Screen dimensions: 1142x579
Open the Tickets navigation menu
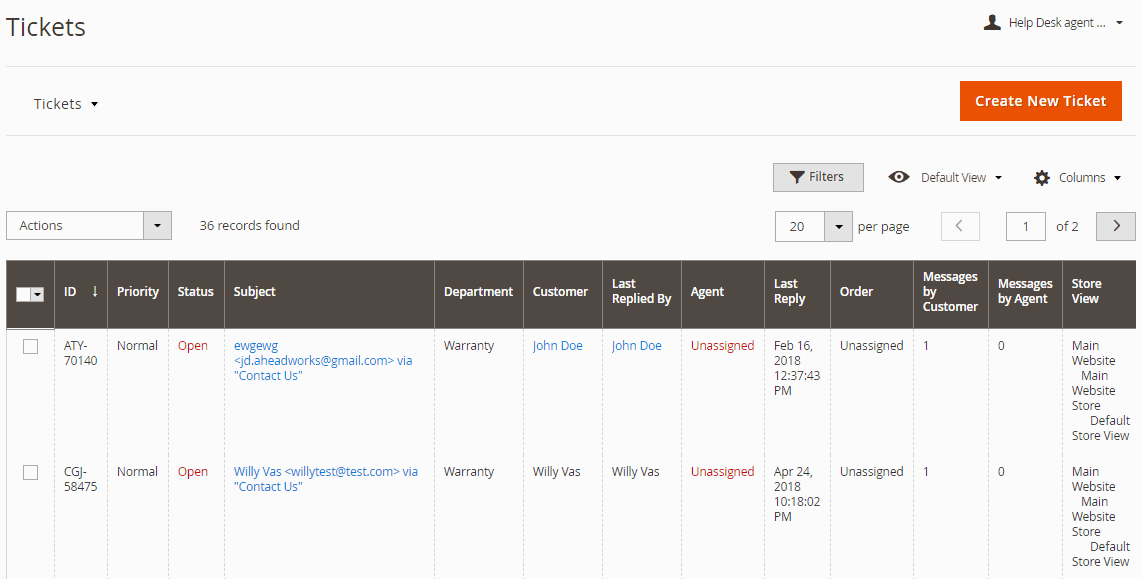(66, 104)
